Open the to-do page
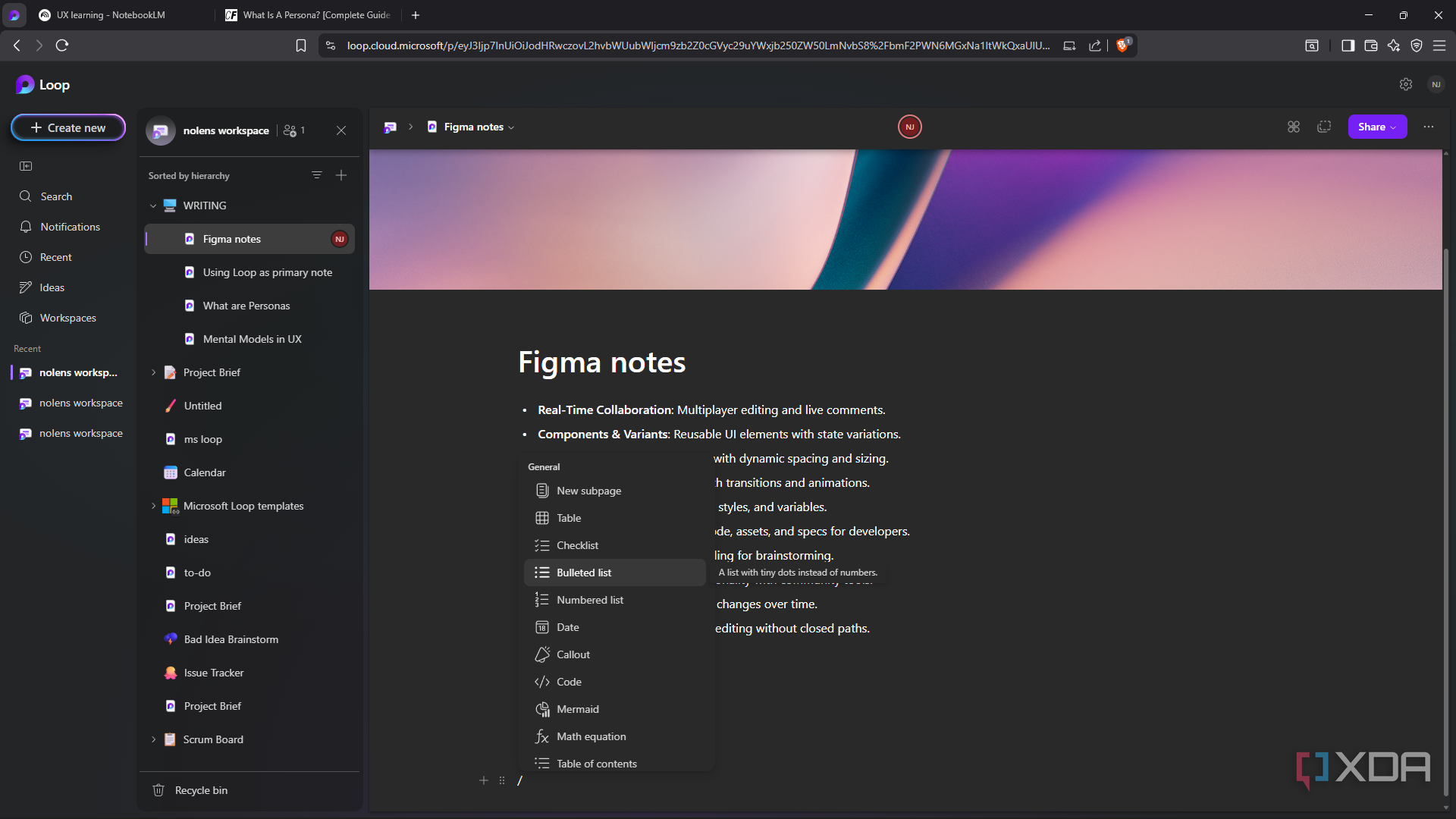This screenshot has height=819, width=1456. 250,573
